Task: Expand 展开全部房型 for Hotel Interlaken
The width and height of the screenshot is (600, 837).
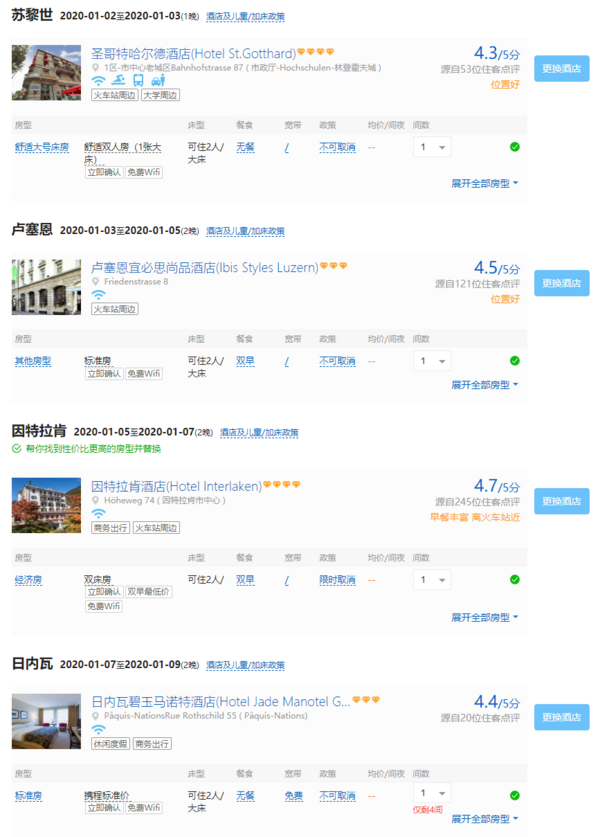Action: (x=485, y=618)
